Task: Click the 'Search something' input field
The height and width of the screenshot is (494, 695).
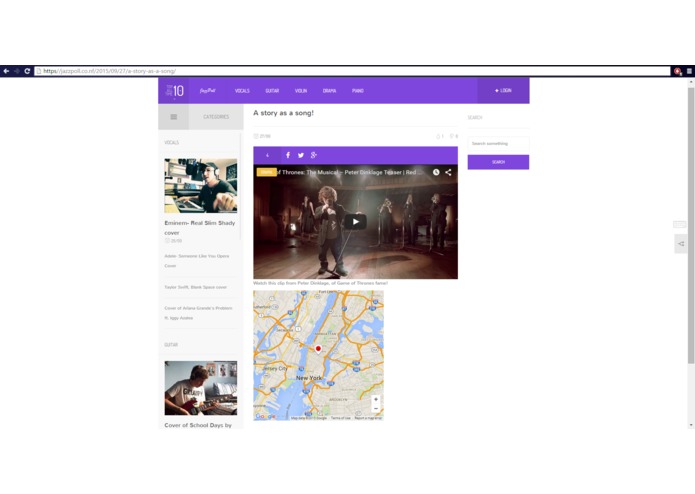Action: (x=498, y=144)
